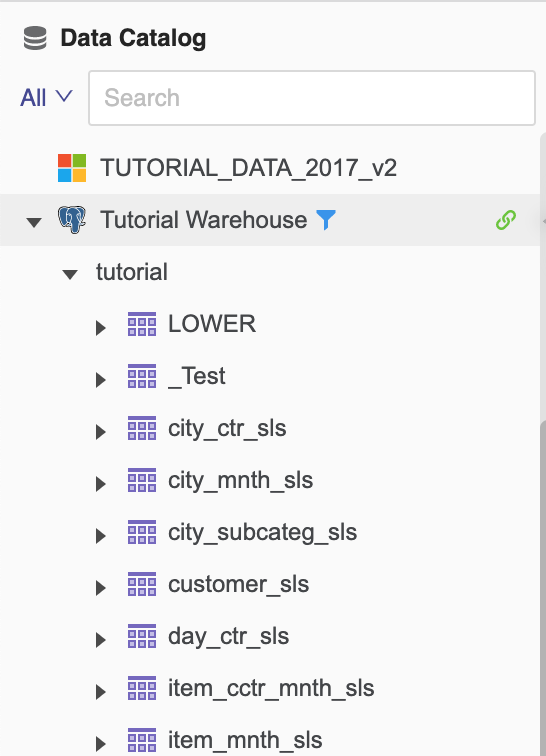Select the TUTORIAL_DATA_2017_v2 data source

pyautogui.click(x=248, y=168)
